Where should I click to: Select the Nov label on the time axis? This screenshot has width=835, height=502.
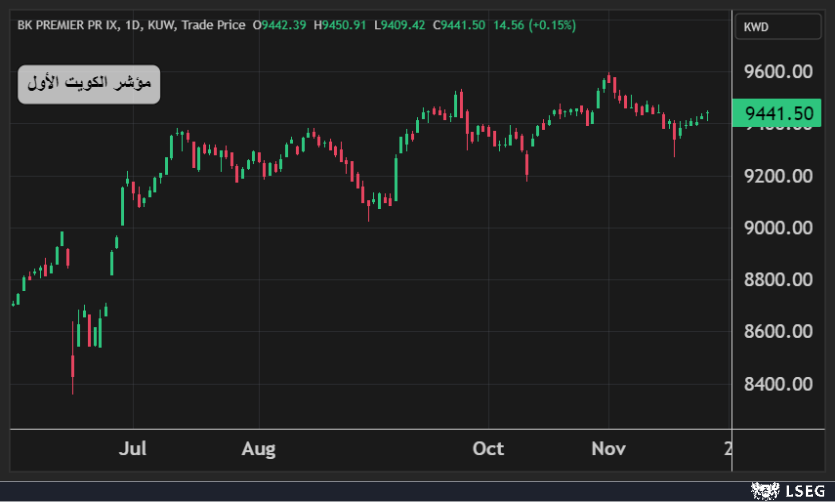(607, 449)
